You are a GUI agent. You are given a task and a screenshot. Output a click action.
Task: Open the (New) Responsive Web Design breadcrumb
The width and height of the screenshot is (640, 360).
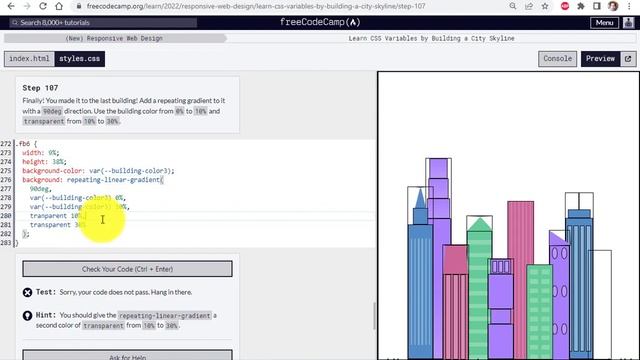(114, 38)
